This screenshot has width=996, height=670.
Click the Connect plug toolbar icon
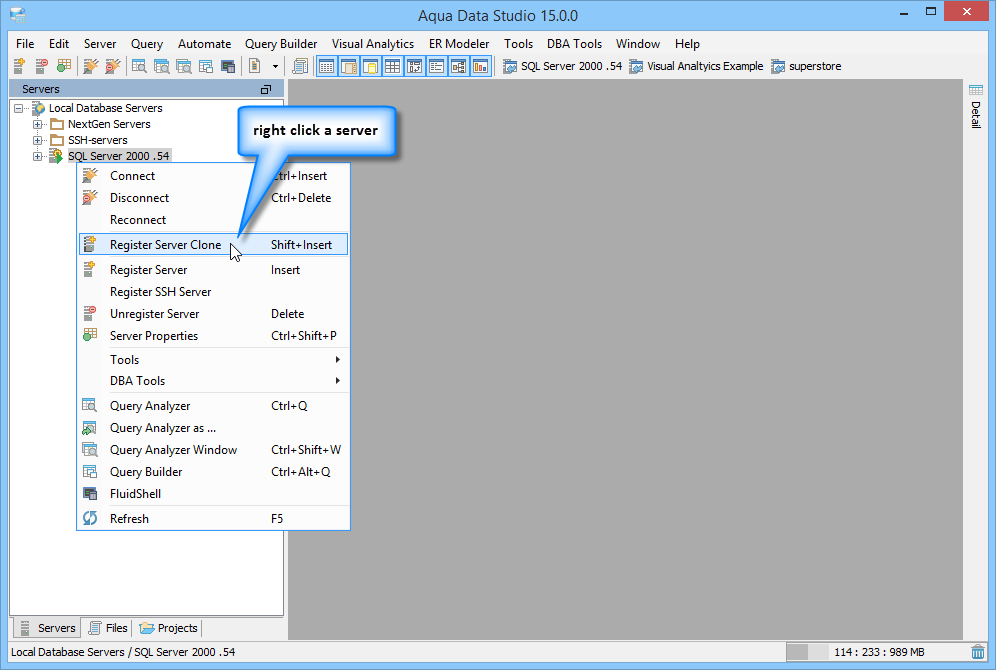[91, 66]
